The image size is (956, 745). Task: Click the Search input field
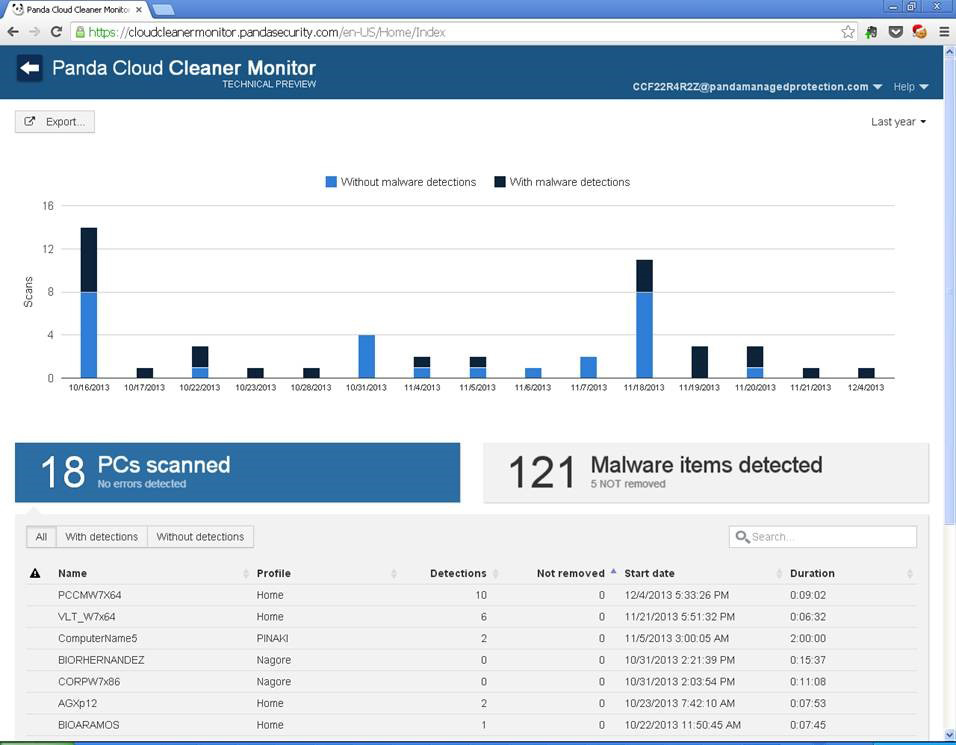[822, 536]
